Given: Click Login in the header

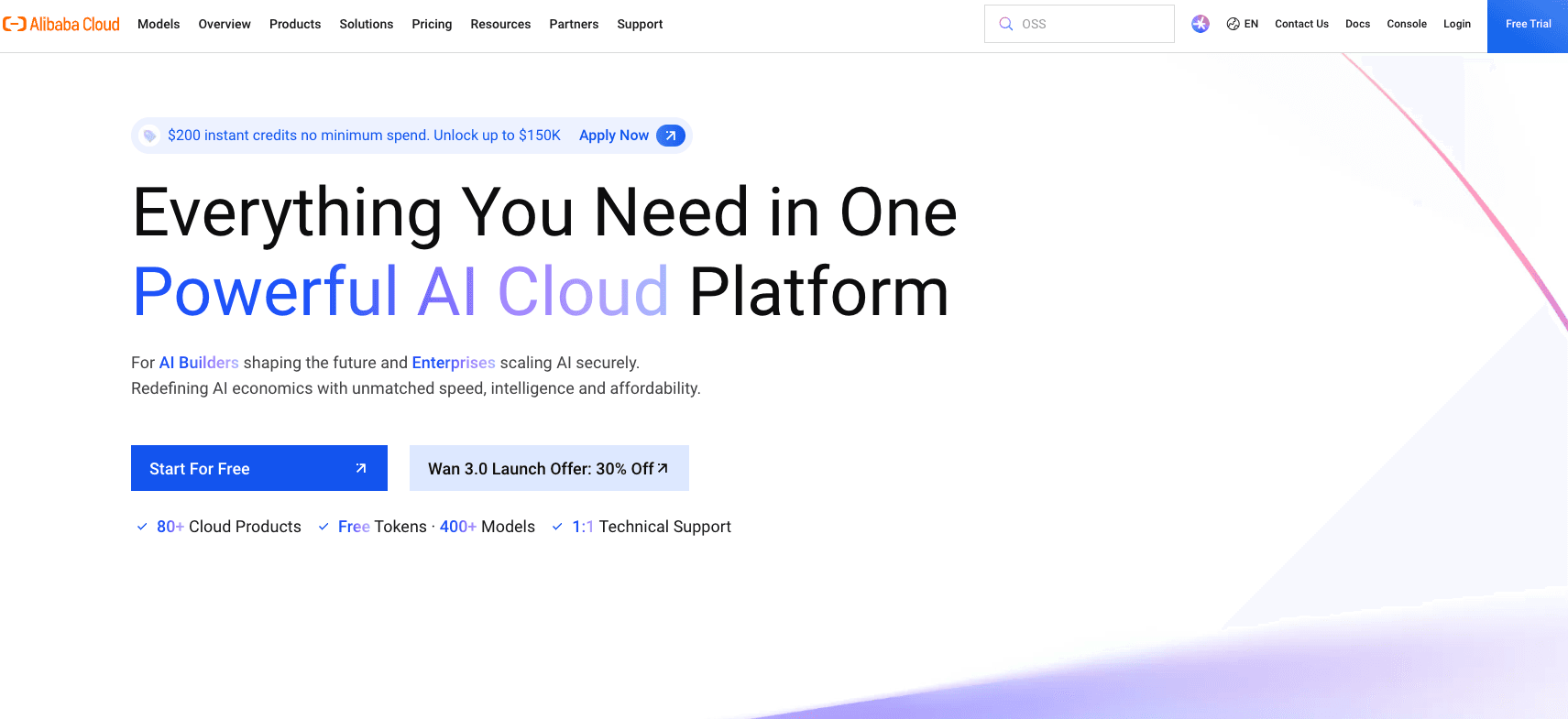Looking at the screenshot, I should pos(1457,24).
